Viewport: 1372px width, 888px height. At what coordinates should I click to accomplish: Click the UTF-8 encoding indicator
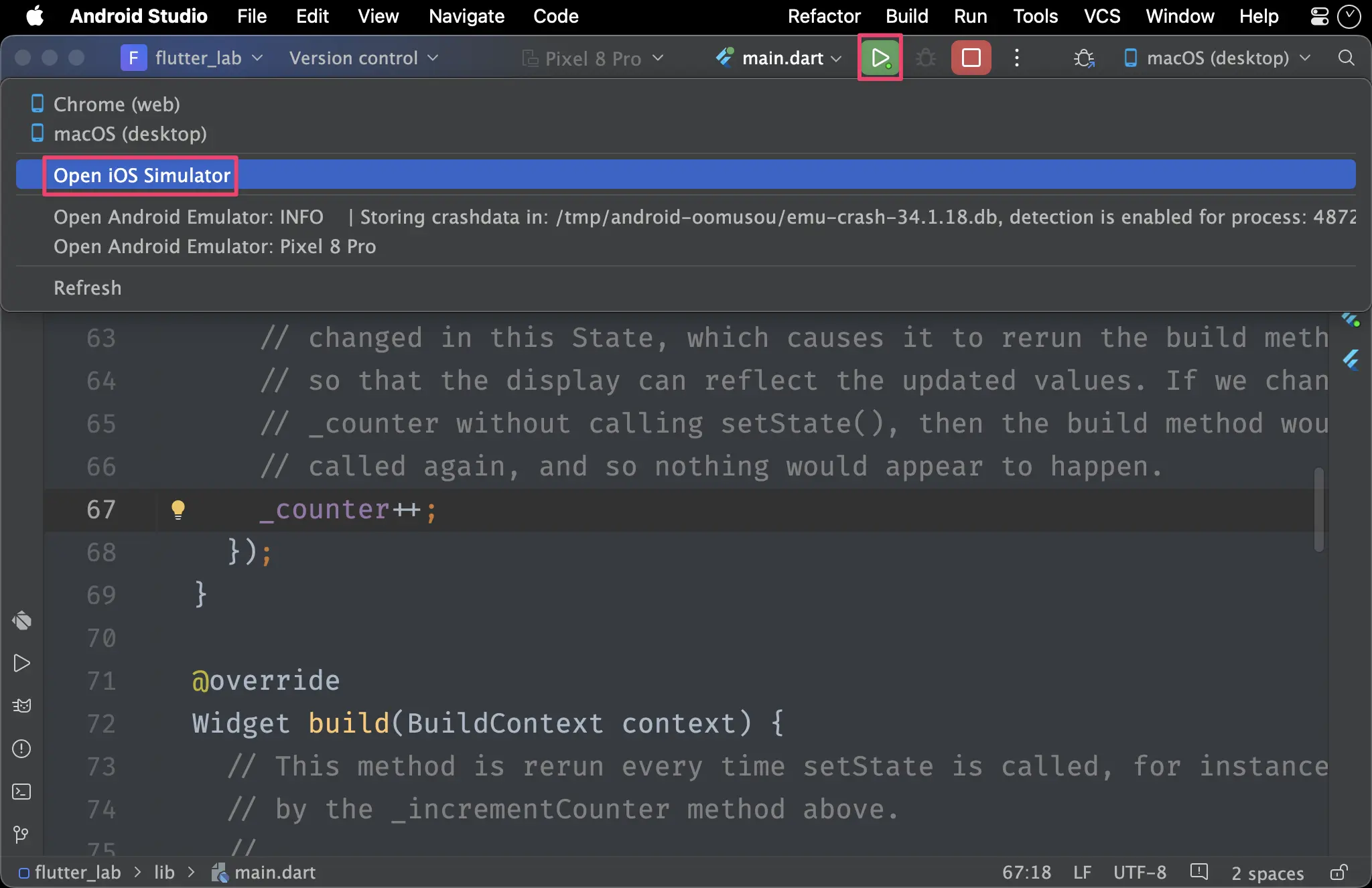(x=1140, y=872)
